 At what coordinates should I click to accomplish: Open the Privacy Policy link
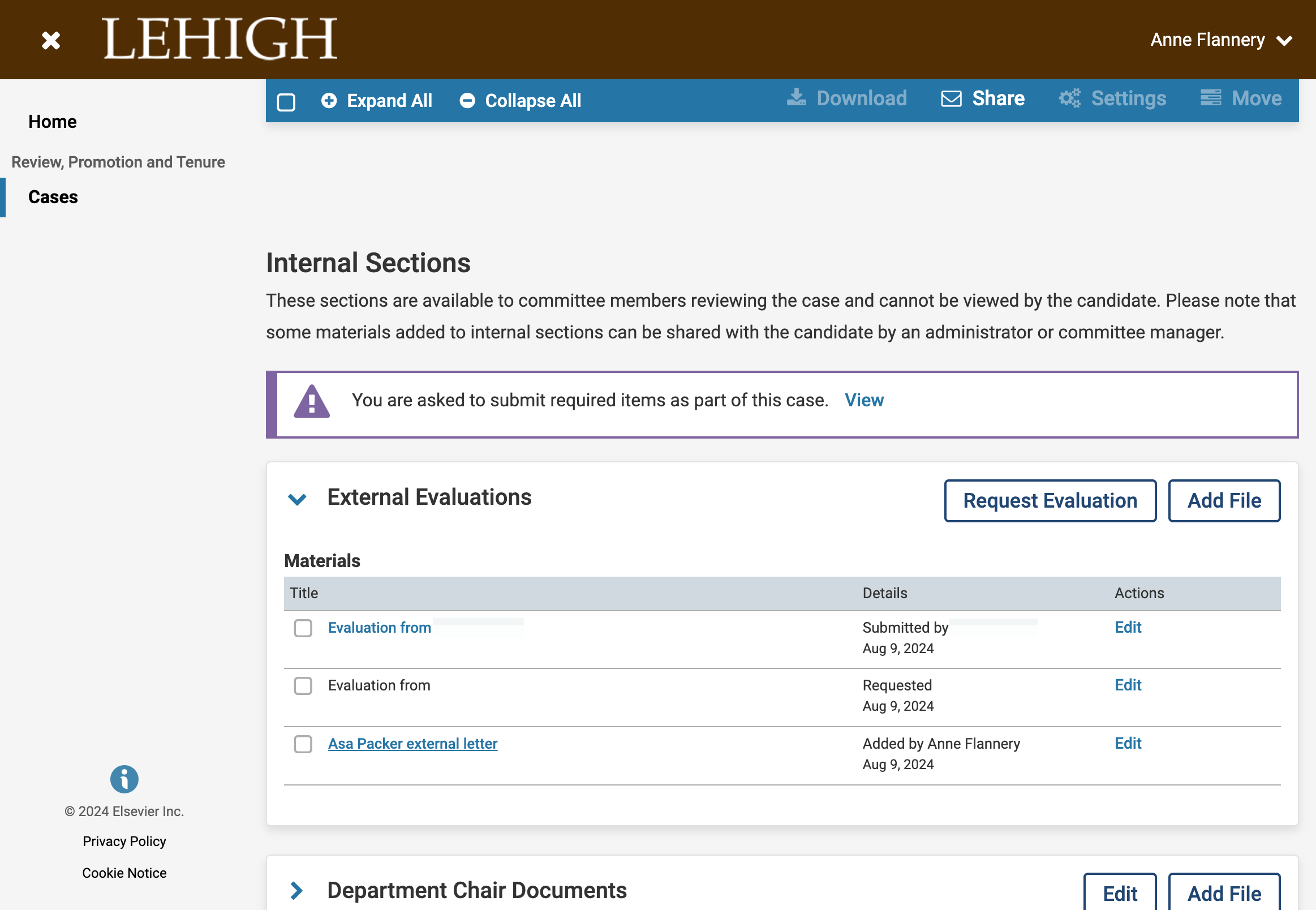point(124,842)
